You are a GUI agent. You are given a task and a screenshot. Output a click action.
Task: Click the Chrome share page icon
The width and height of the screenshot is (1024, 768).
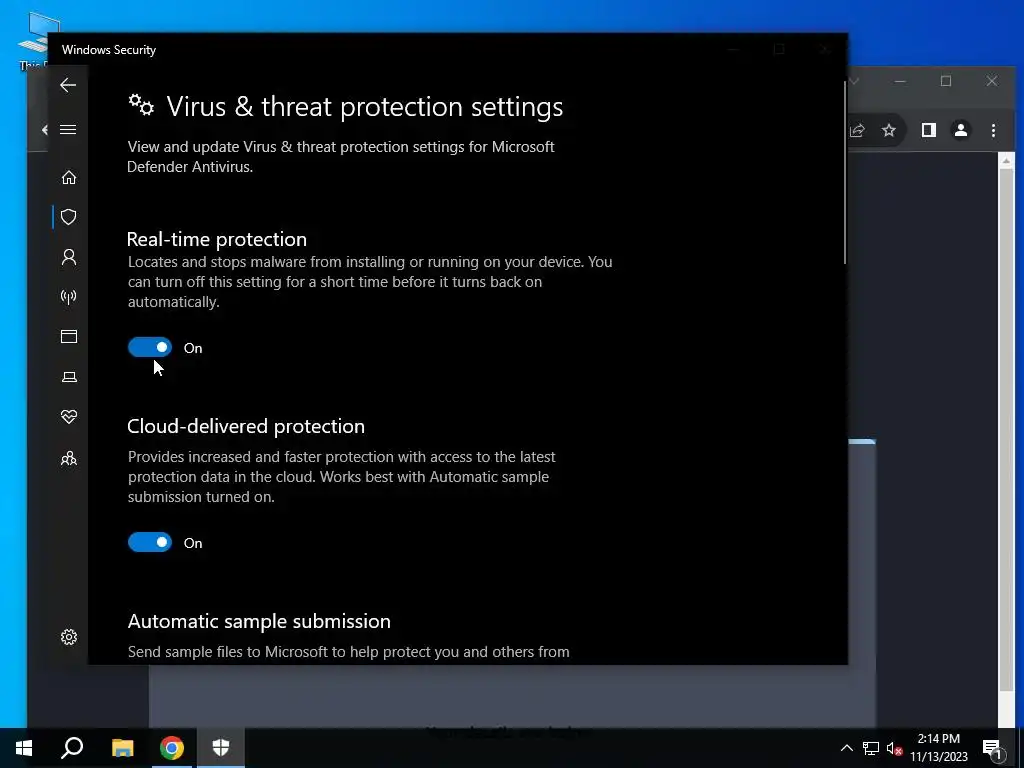(x=857, y=131)
